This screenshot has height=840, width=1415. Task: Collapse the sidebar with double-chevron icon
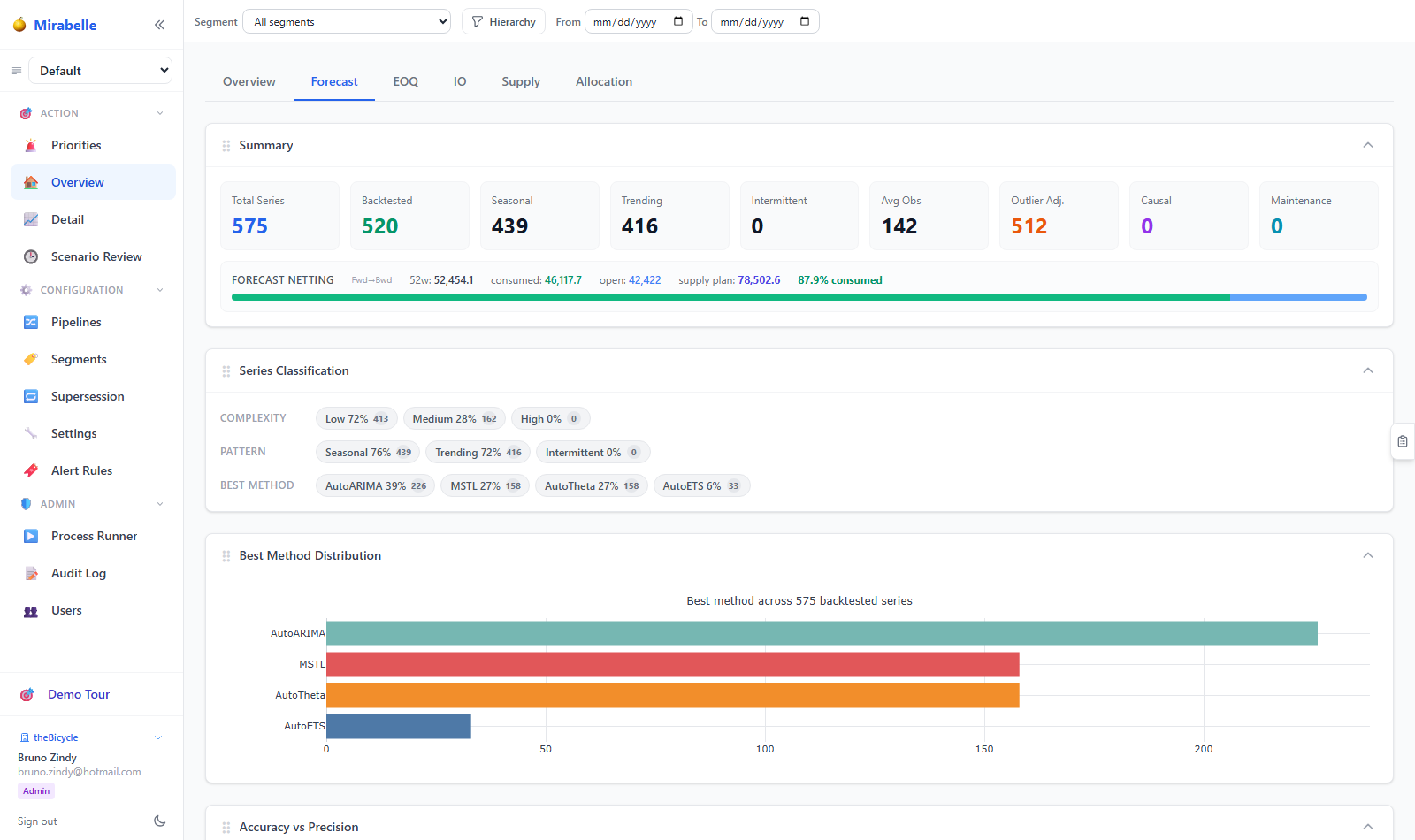click(x=159, y=25)
